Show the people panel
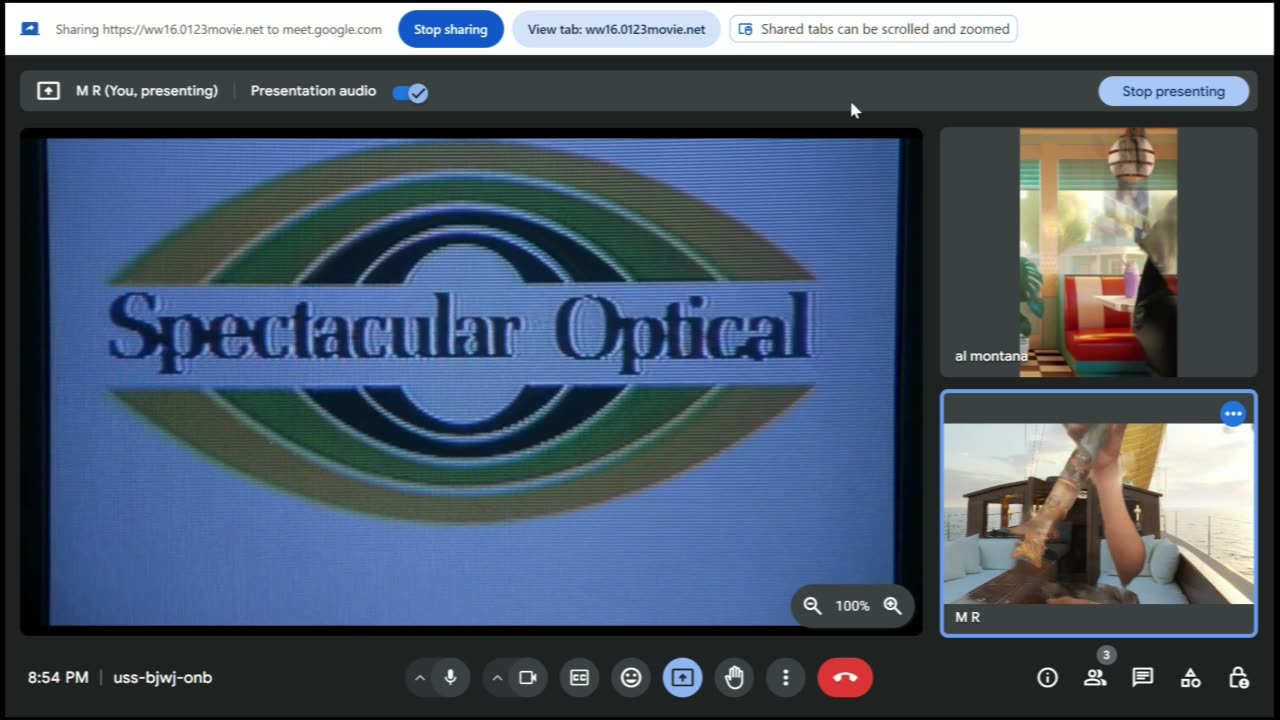This screenshot has height=720, width=1280. click(1095, 678)
